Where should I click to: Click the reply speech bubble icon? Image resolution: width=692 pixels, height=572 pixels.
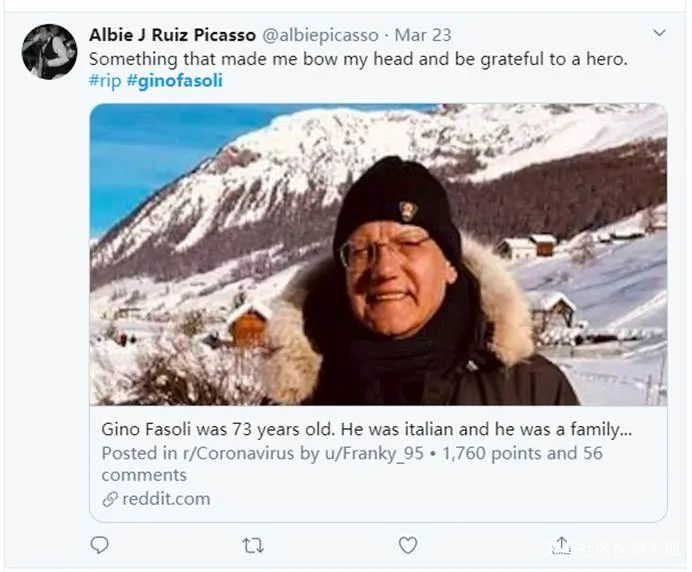point(99,545)
